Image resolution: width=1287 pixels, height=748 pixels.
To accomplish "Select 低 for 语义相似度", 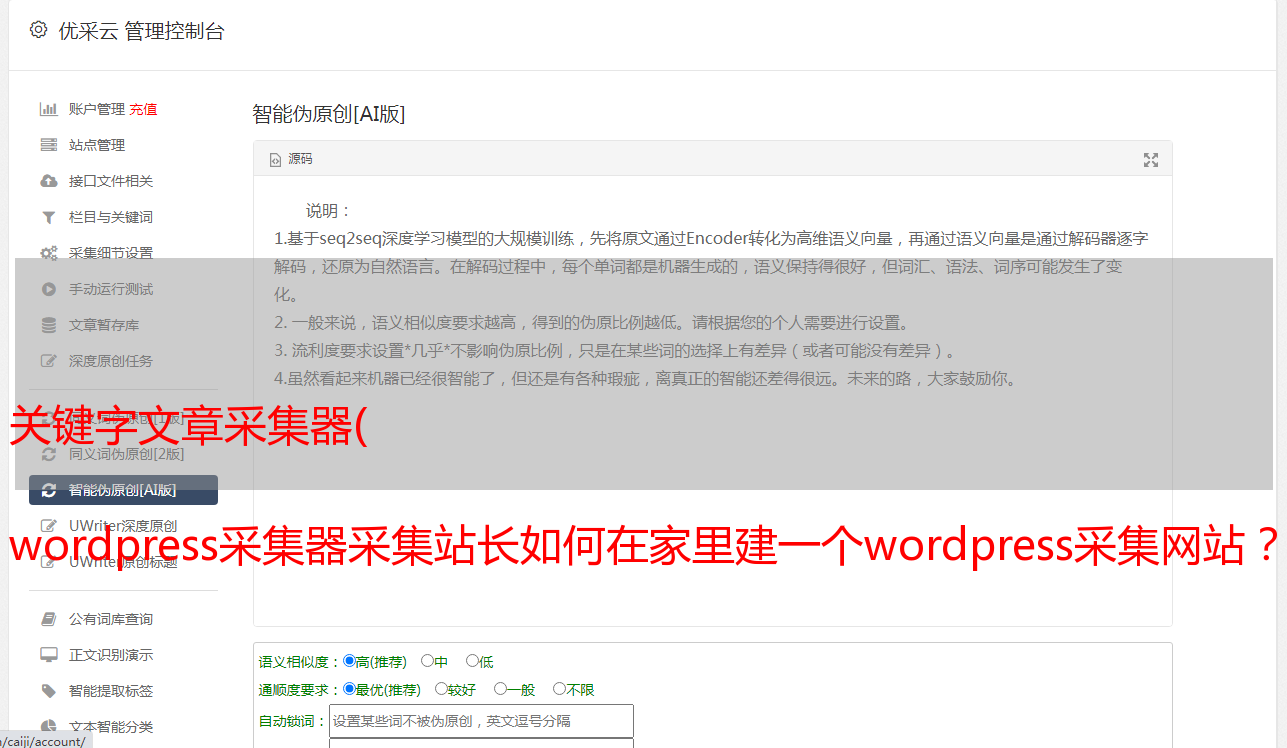I will tap(472, 661).
